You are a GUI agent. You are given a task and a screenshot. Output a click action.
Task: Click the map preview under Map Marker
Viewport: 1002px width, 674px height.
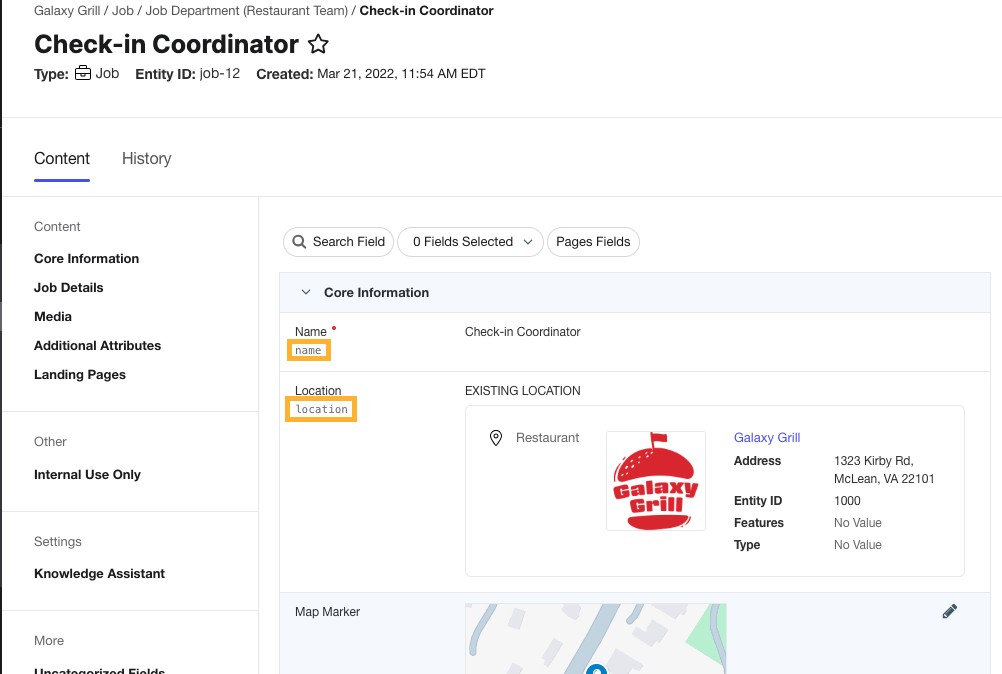(595, 640)
